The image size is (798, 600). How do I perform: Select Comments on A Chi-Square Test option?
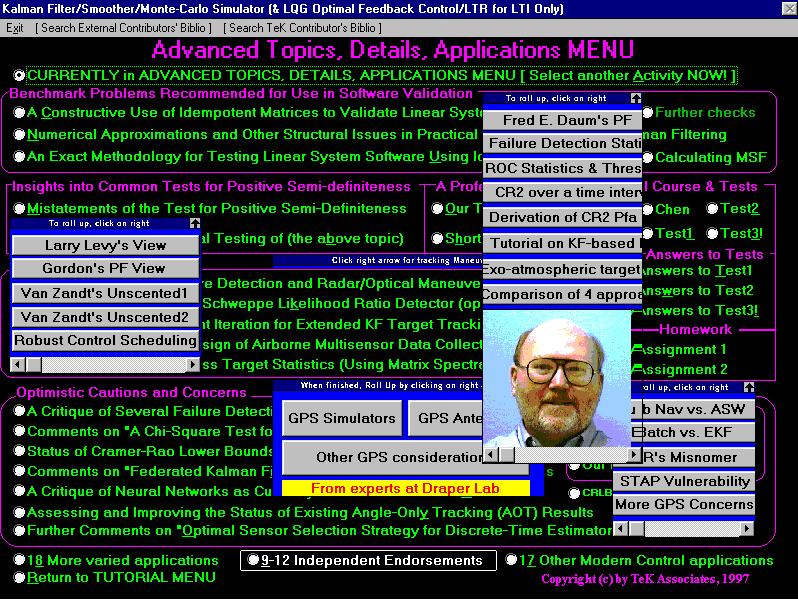tap(19, 431)
